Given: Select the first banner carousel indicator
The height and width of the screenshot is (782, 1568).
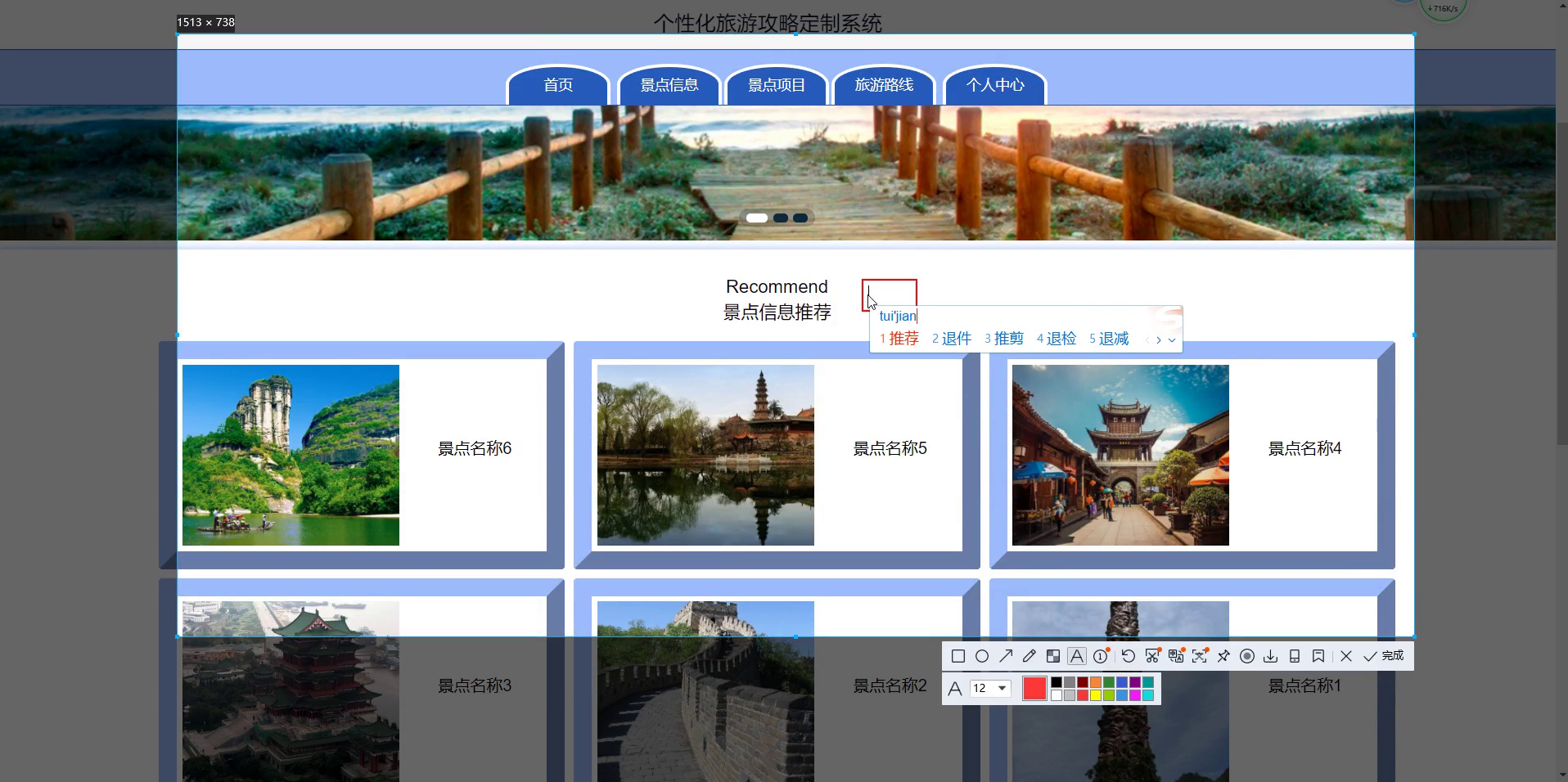Looking at the screenshot, I should (757, 218).
